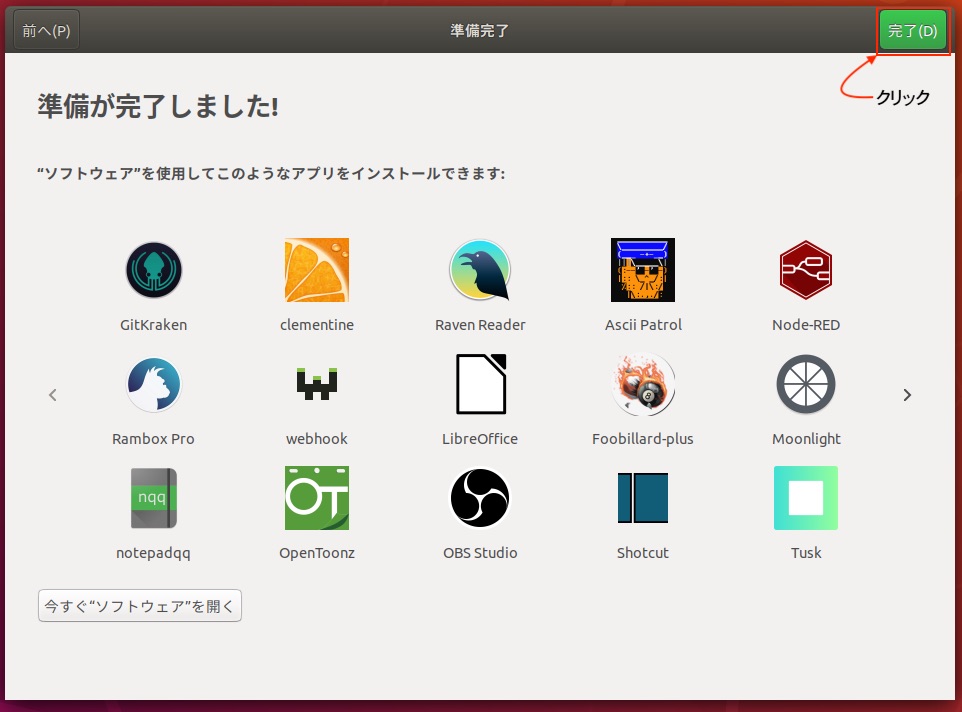Open the notepadqq notebook icon

[153, 498]
